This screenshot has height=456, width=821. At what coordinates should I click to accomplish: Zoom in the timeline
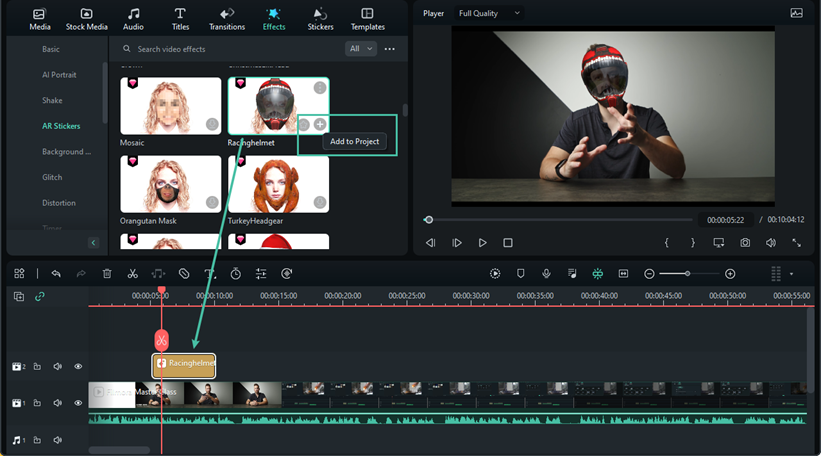coord(730,274)
